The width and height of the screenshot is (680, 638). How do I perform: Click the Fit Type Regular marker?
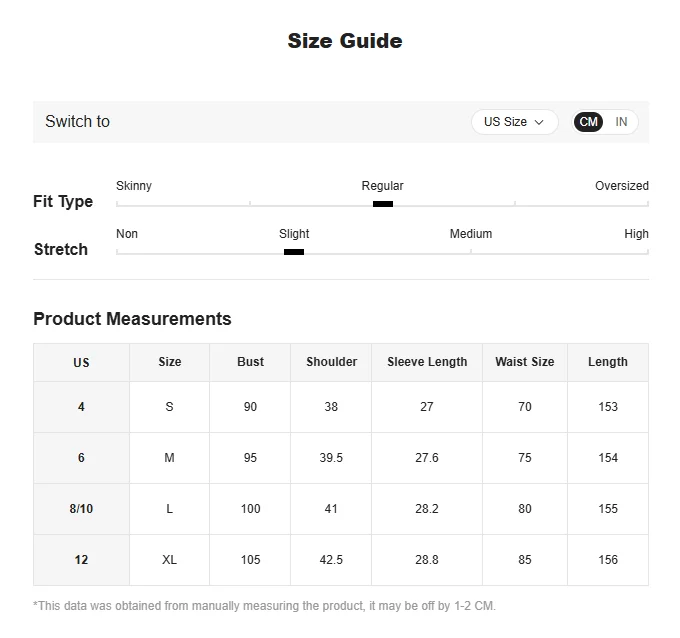tap(382, 204)
